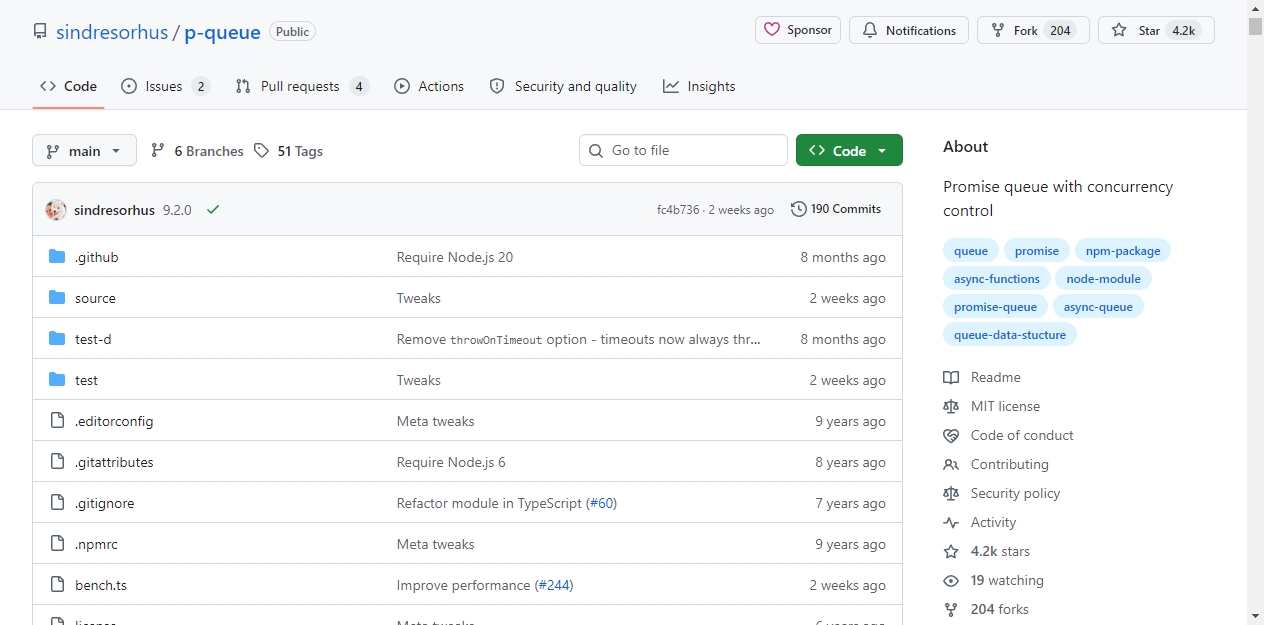The height and width of the screenshot is (625, 1264).
Task: Open the 6 Branches link
Action: 197,151
